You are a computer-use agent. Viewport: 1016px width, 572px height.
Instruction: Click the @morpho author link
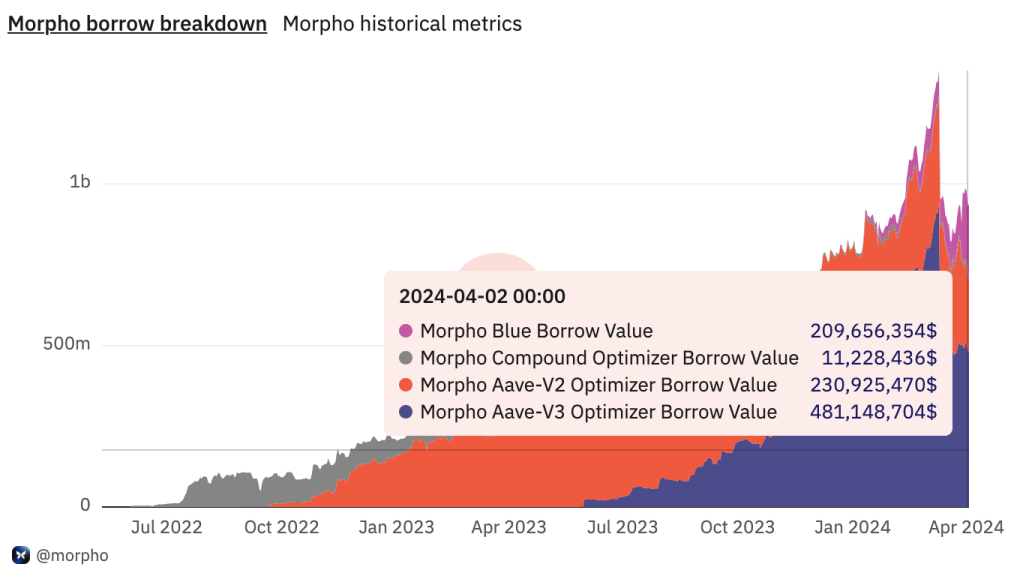(72, 555)
